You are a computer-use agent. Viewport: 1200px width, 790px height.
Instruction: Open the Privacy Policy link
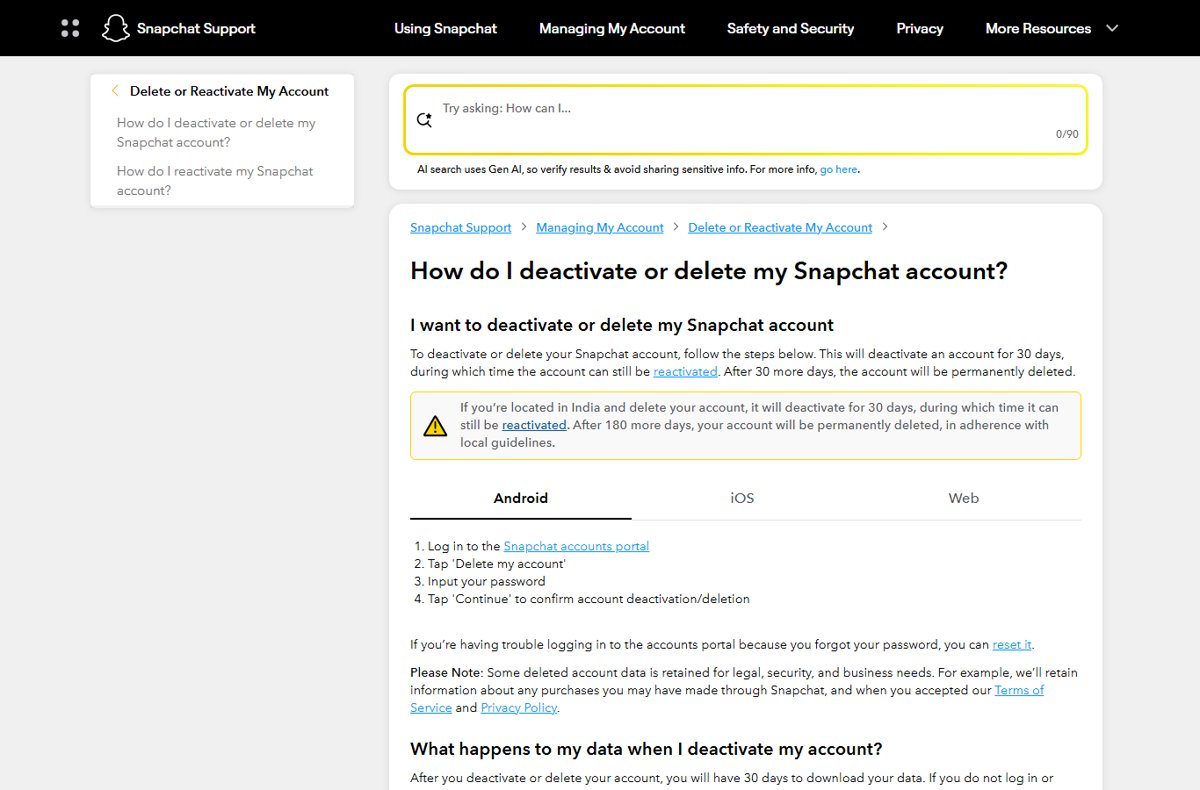[x=519, y=708]
